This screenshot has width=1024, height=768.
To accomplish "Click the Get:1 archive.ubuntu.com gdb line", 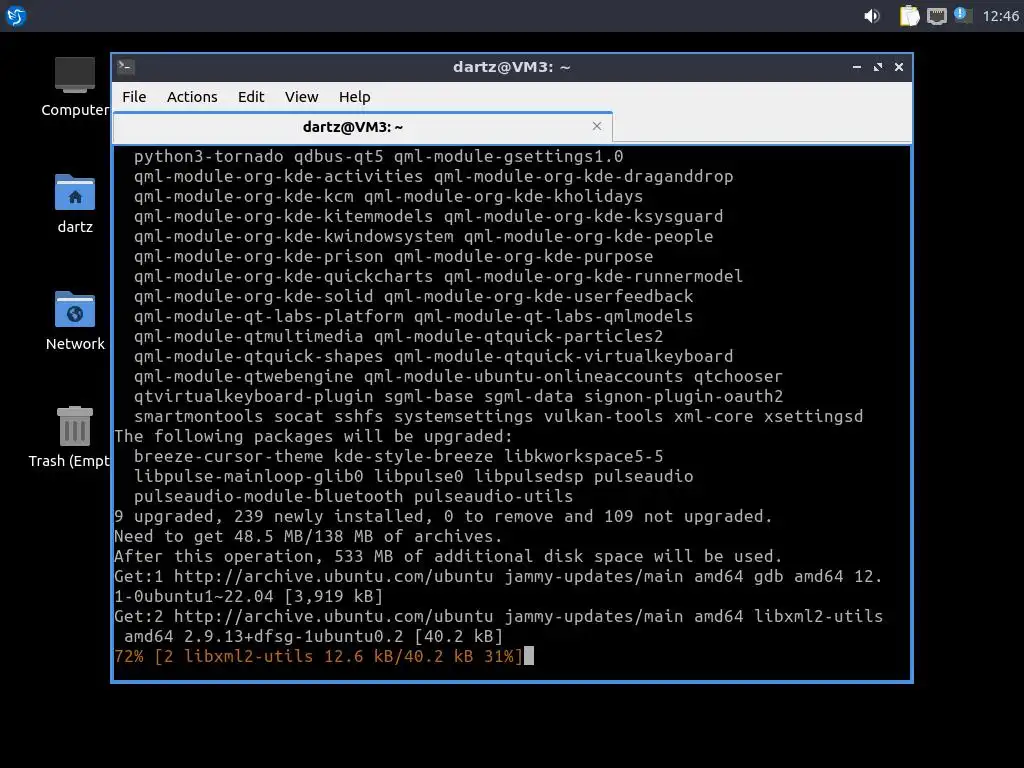I will pyautogui.click(x=498, y=586).
